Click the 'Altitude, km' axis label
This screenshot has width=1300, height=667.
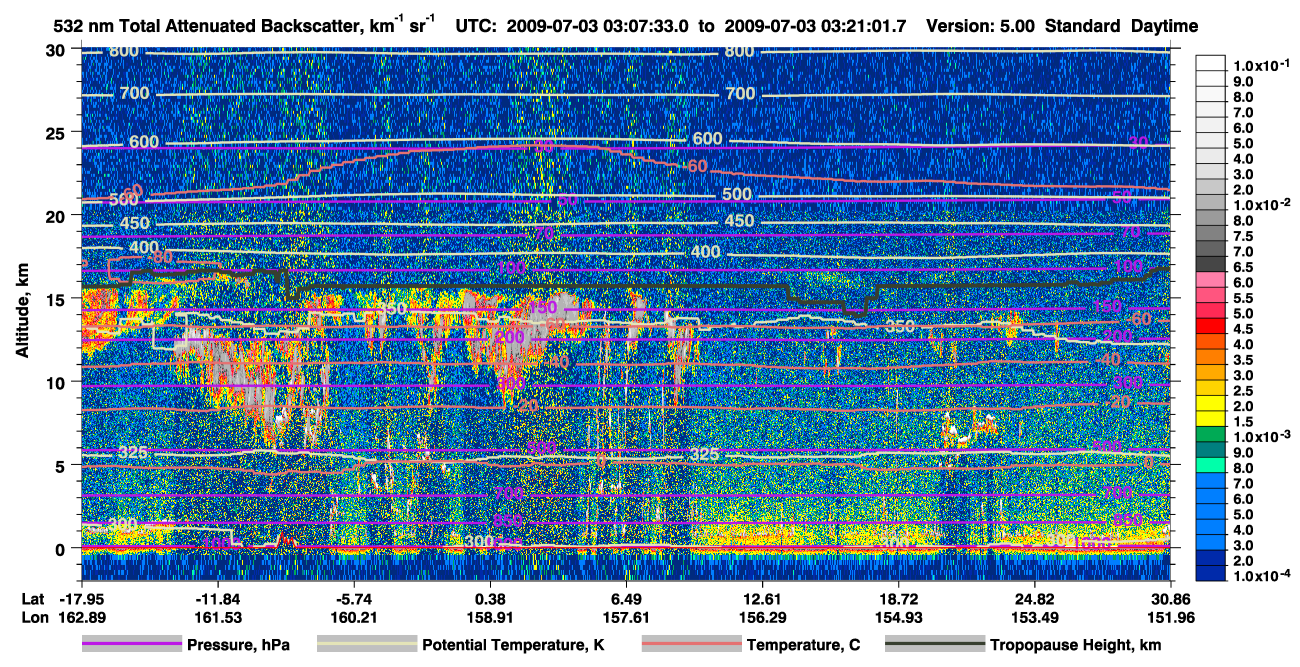click(21, 313)
